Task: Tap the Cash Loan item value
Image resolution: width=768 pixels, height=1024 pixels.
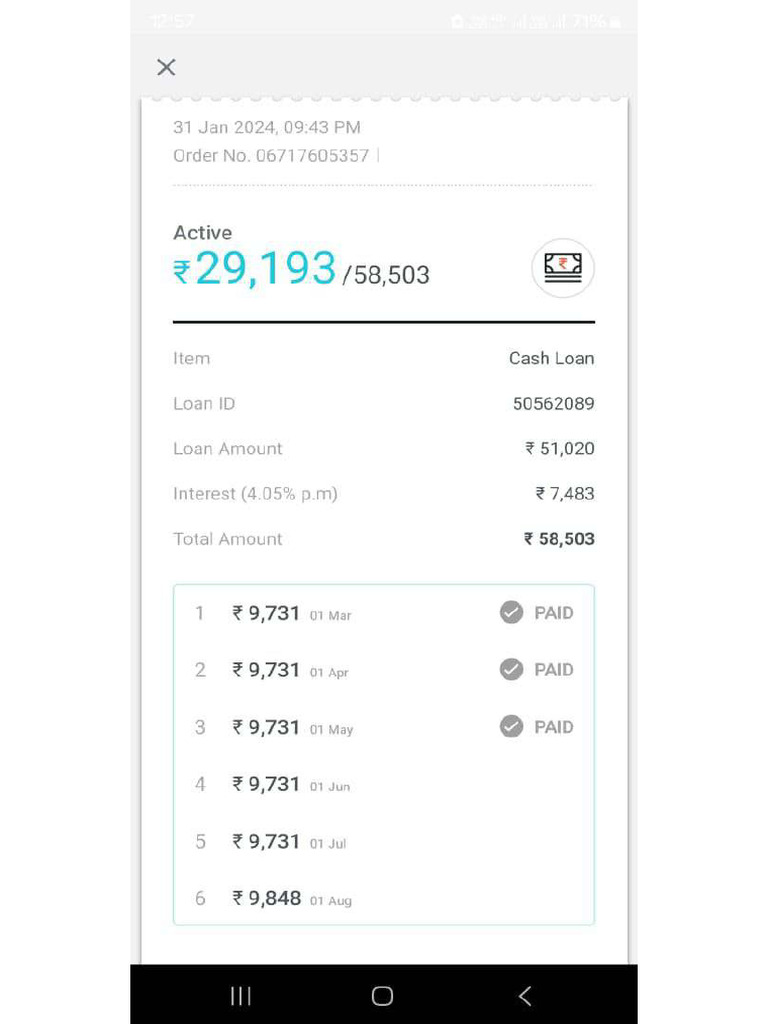Action: click(551, 358)
